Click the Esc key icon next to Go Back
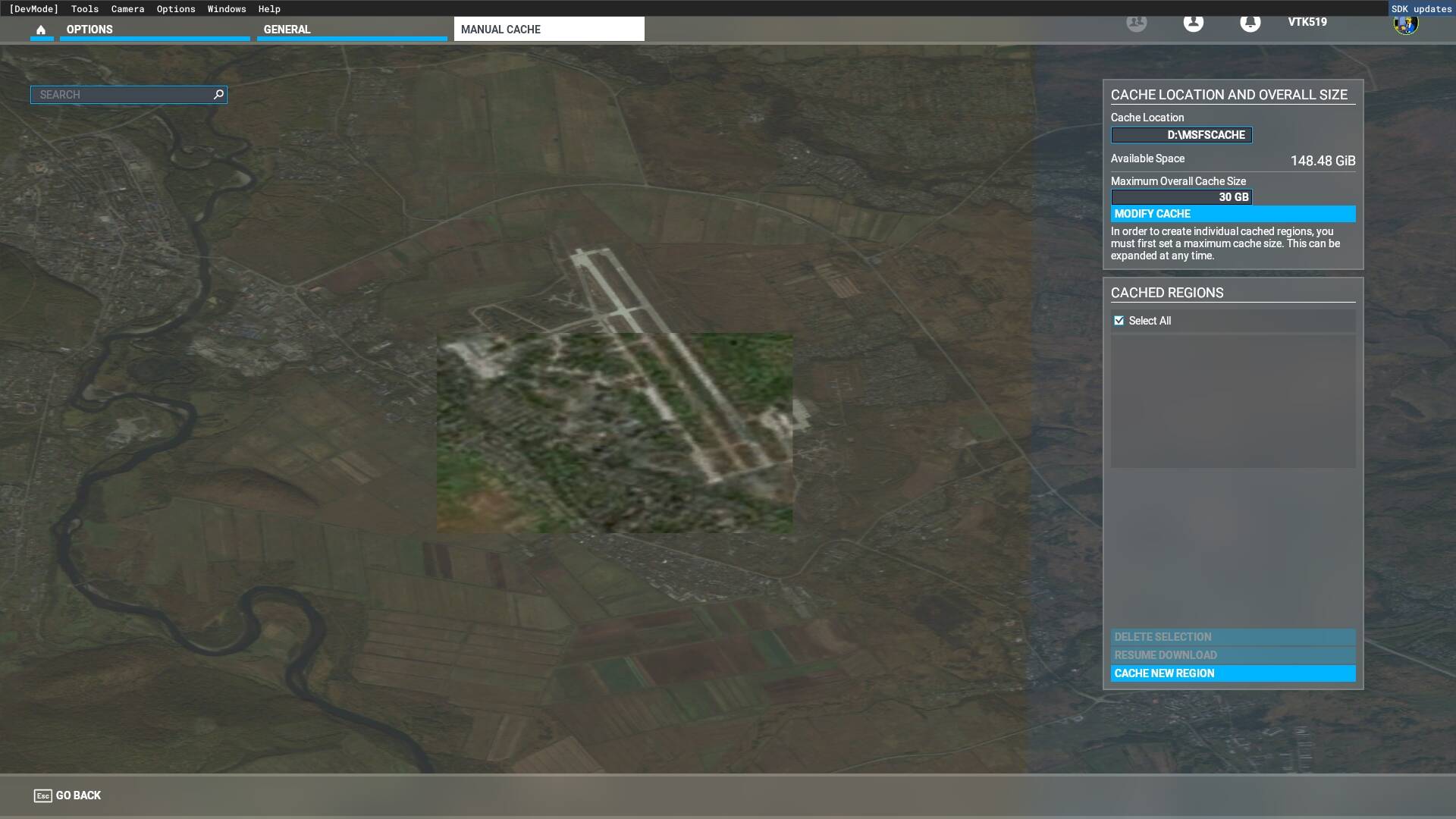 point(42,795)
